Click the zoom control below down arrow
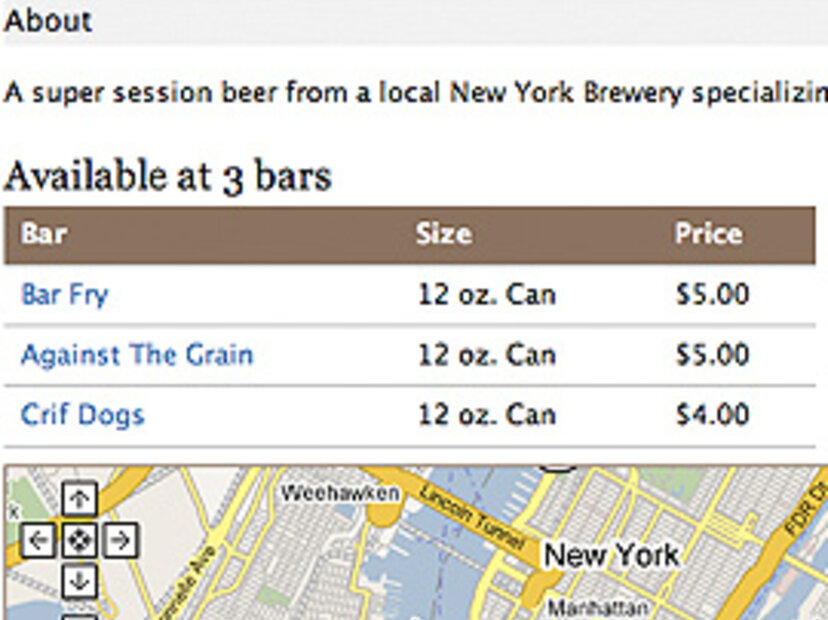The image size is (828, 620). [79, 615]
